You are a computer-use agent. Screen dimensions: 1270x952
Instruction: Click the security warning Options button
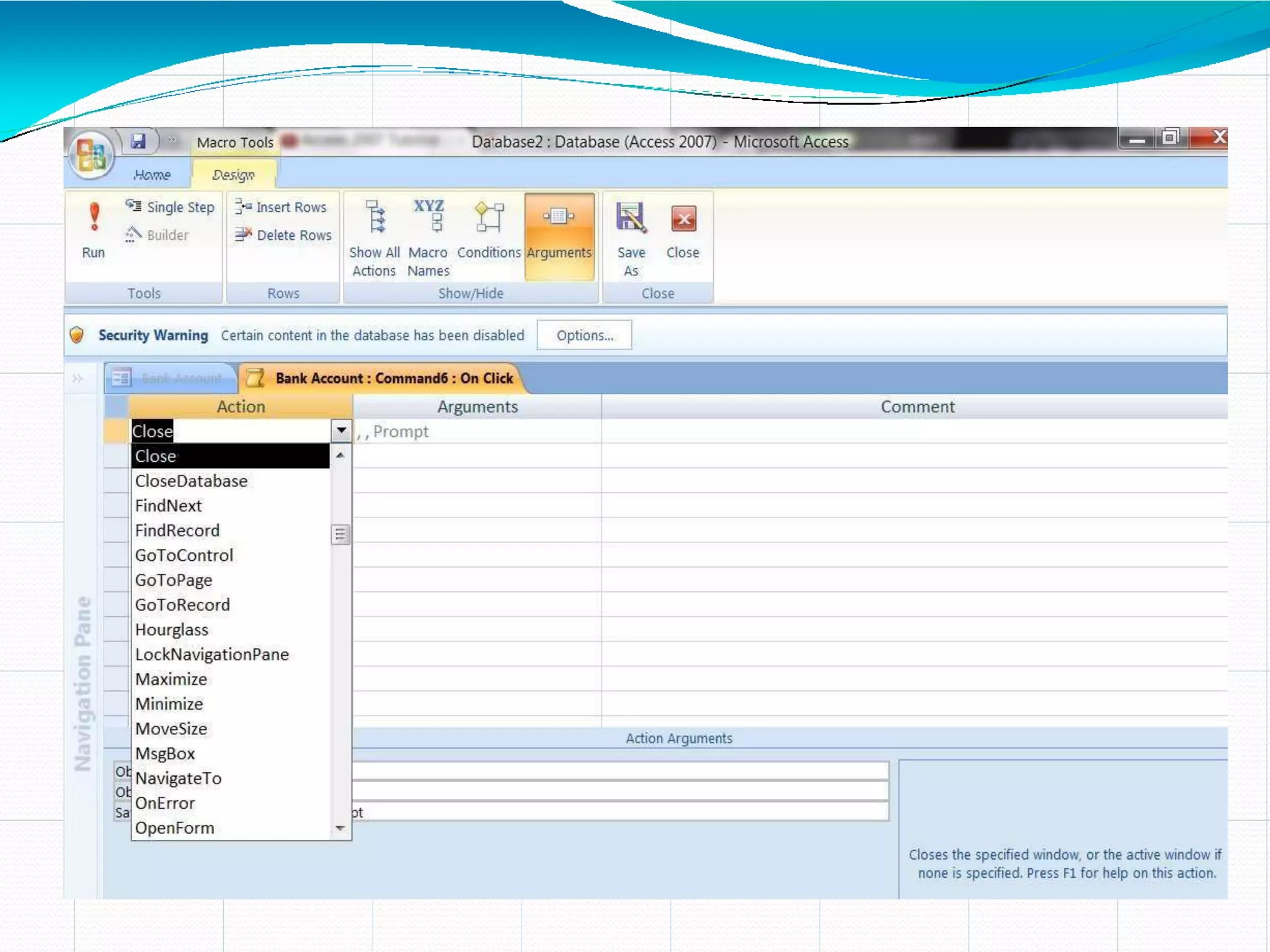click(x=584, y=335)
